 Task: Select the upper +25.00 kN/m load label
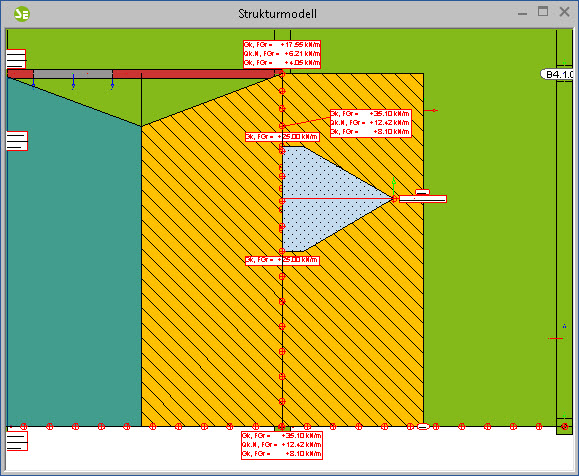point(282,137)
